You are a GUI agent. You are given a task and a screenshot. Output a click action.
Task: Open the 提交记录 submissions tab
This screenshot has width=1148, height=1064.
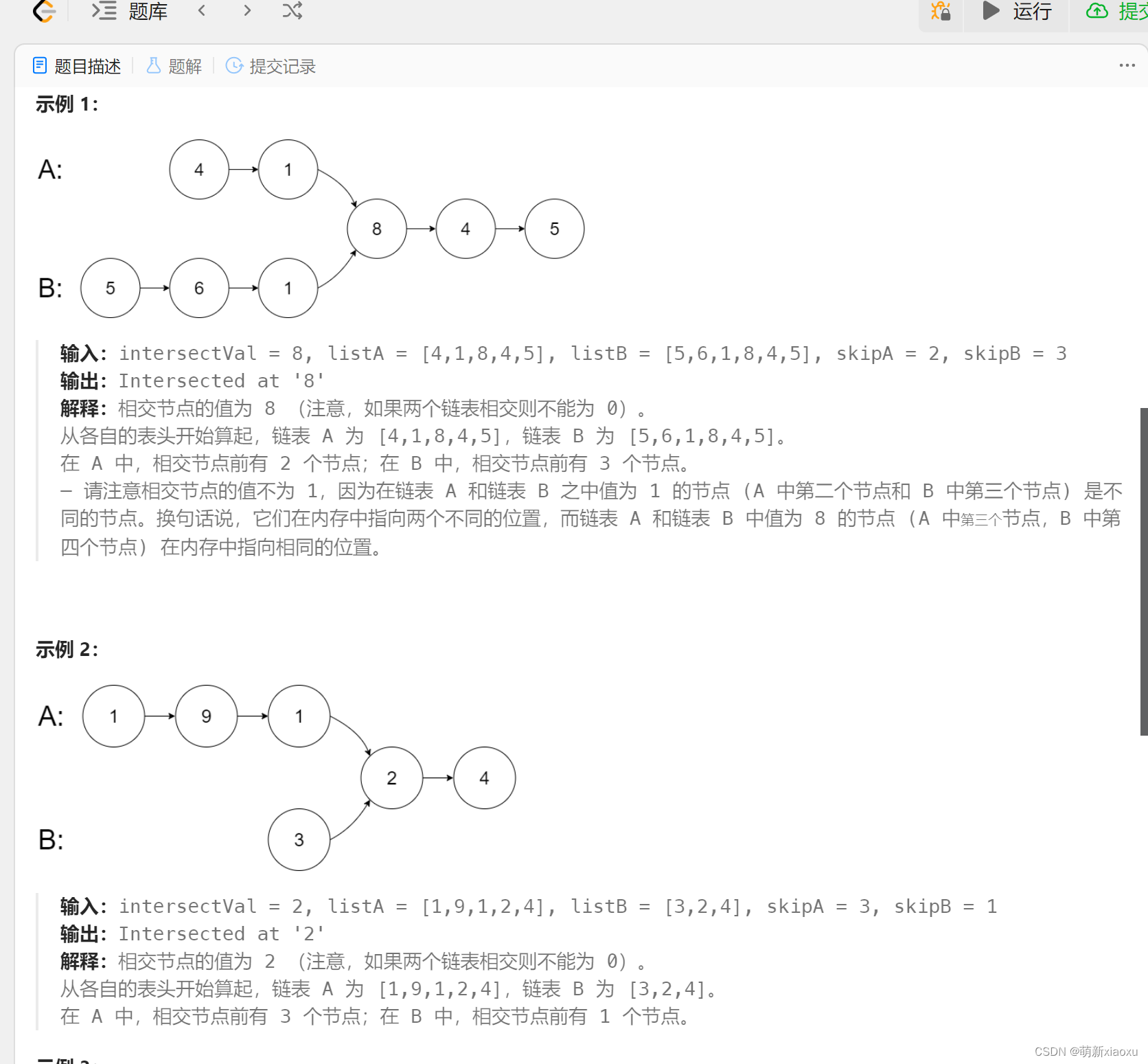pyautogui.click(x=271, y=66)
